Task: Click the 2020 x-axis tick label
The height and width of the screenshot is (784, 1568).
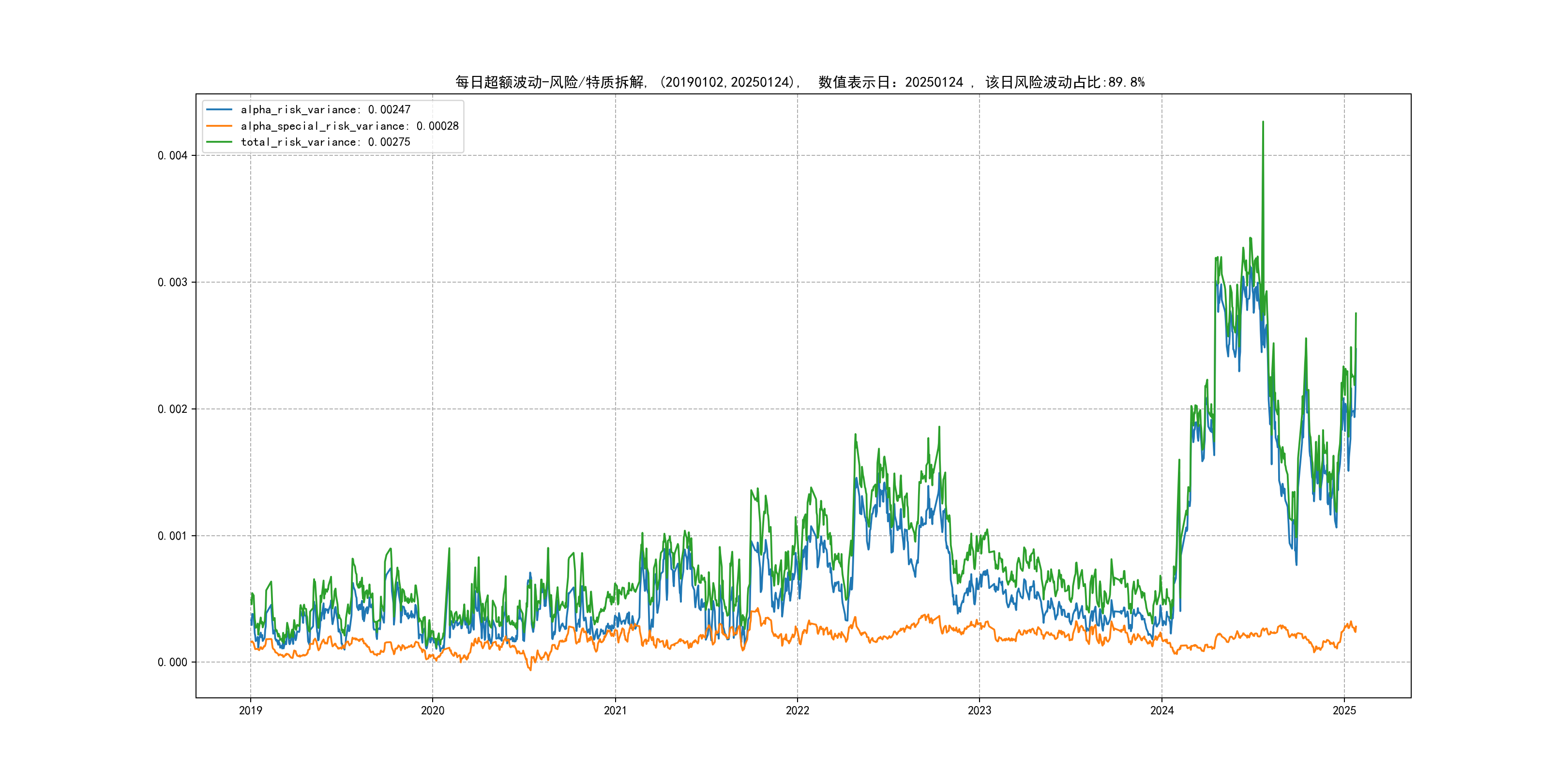Action: (x=433, y=710)
